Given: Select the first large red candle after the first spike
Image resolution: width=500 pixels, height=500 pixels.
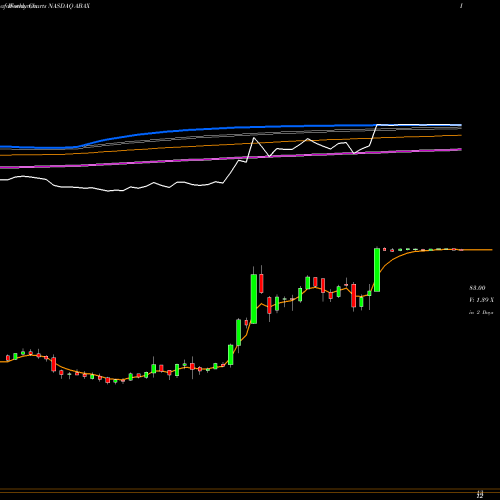Looking at the screenshot, I should coord(261,283).
